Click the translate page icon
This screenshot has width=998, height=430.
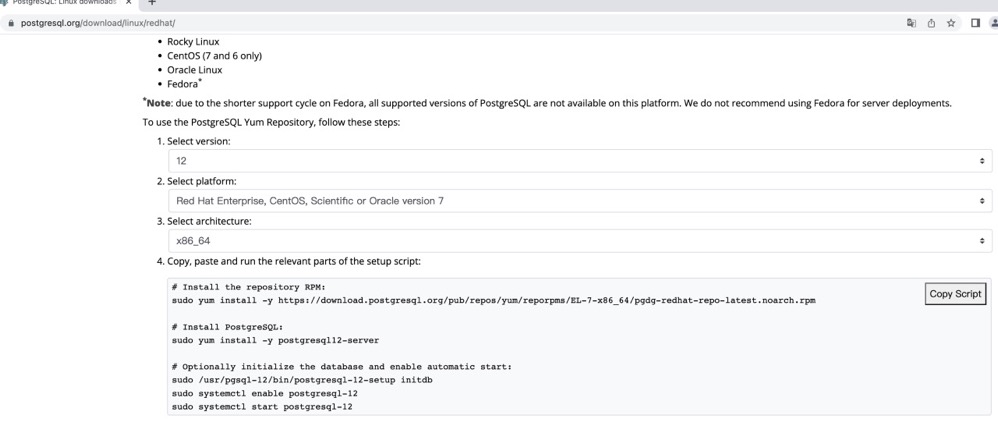pos(911,23)
